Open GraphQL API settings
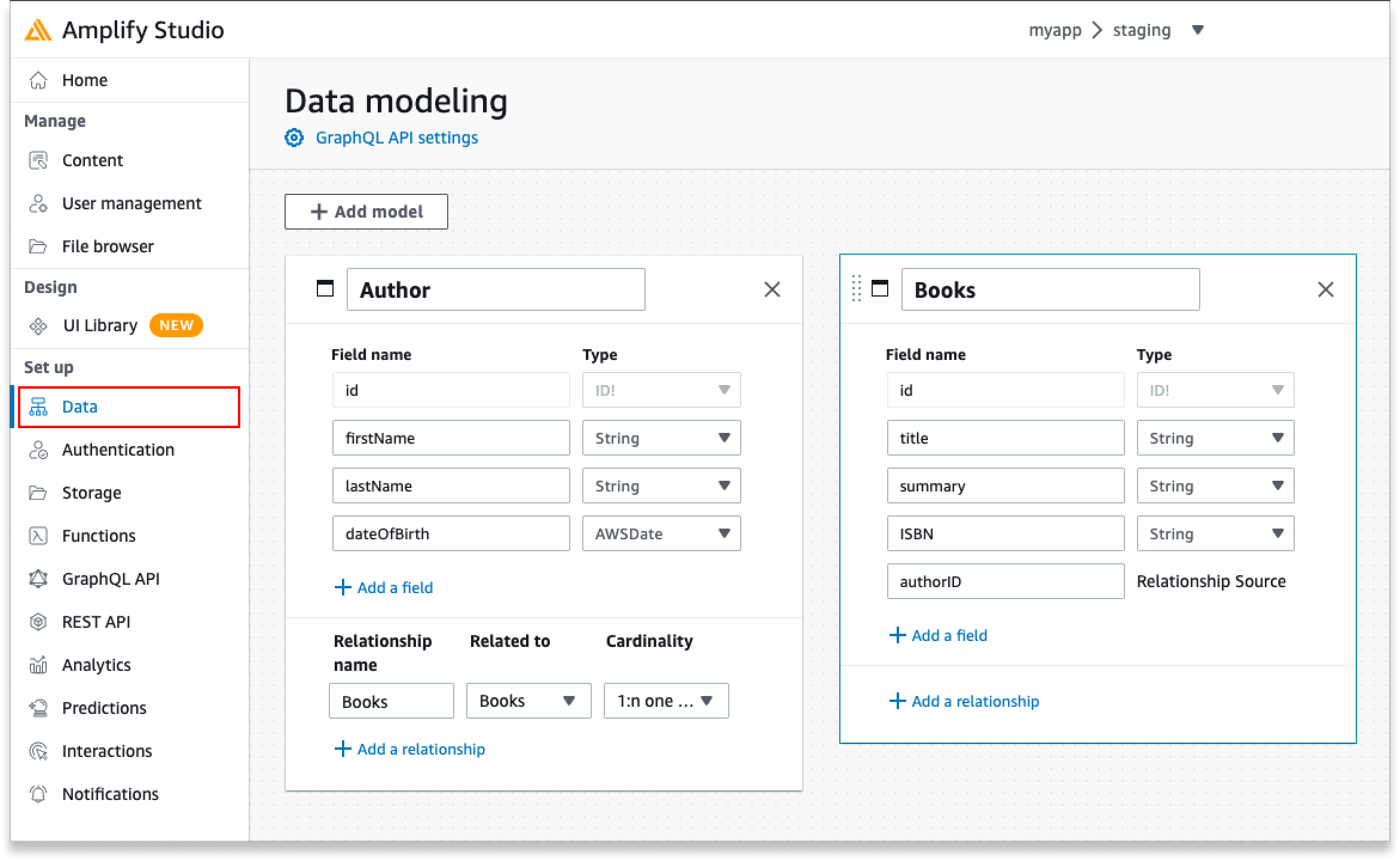 click(x=396, y=137)
